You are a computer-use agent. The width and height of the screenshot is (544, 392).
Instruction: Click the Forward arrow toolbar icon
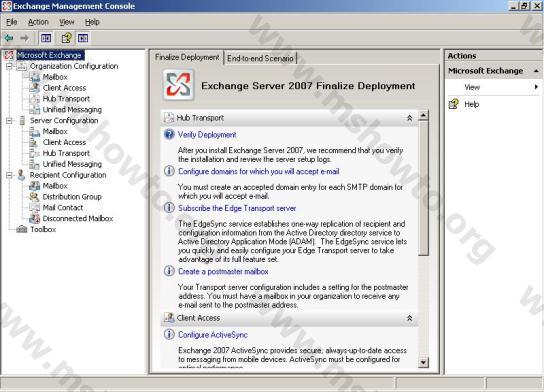pos(24,38)
